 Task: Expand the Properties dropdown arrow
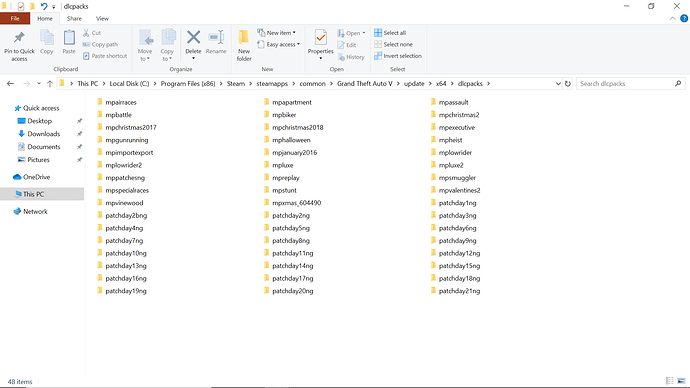pos(320,58)
